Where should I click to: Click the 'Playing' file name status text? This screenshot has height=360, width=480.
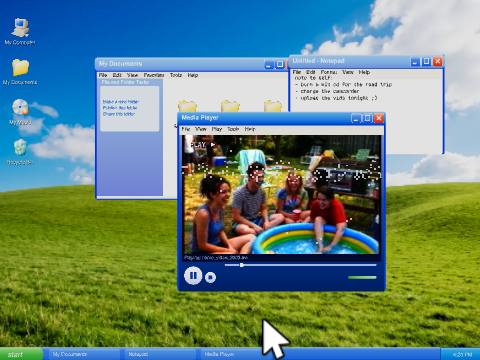pos(216,258)
